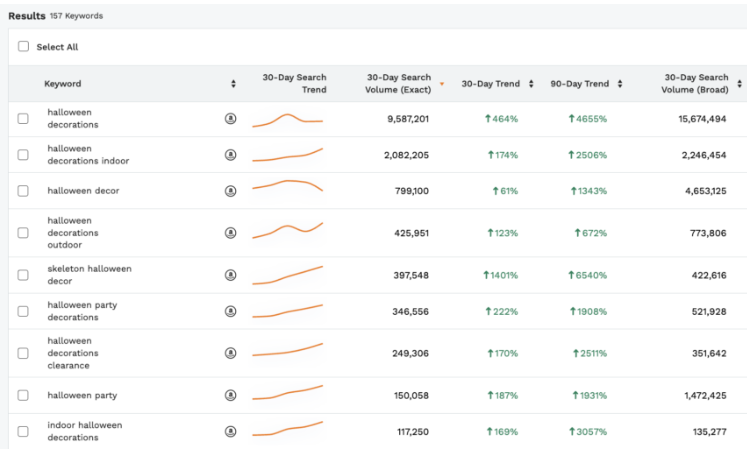Screen dimensions: 747x456
Task: Click Amazon icon for halloween decorations outdoor
Action: click(230, 233)
